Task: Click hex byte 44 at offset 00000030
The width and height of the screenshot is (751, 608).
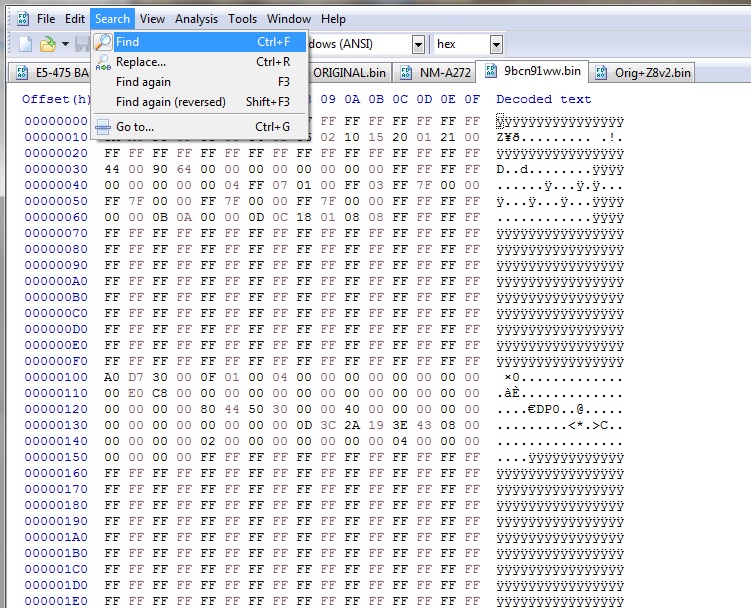Action: coord(112,169)
